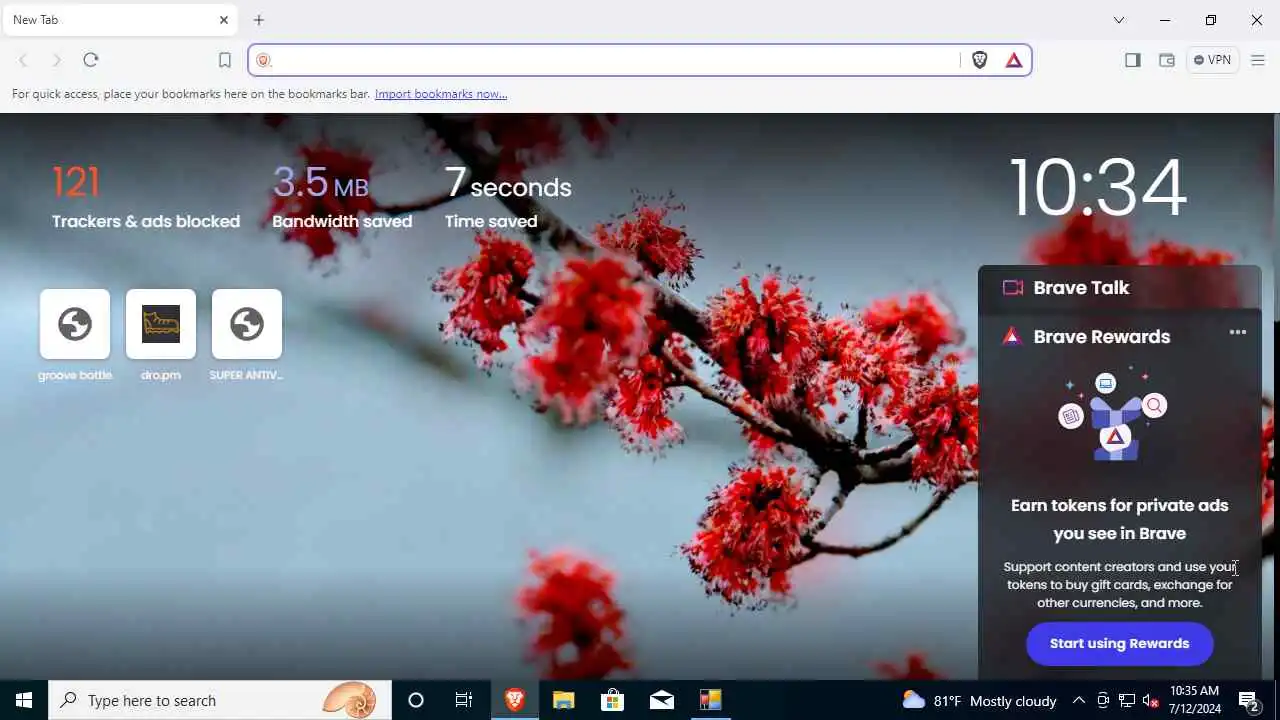Click the Meet Now tray icon
Screen dimensions: 1280x720
click(x=1103, y=701)
